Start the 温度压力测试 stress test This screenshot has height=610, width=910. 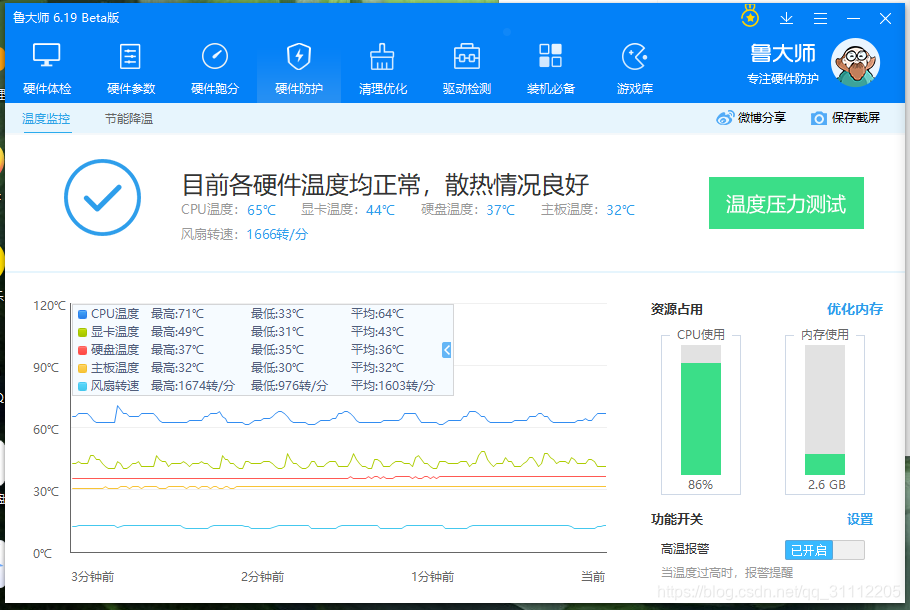(x=786, y=203)
